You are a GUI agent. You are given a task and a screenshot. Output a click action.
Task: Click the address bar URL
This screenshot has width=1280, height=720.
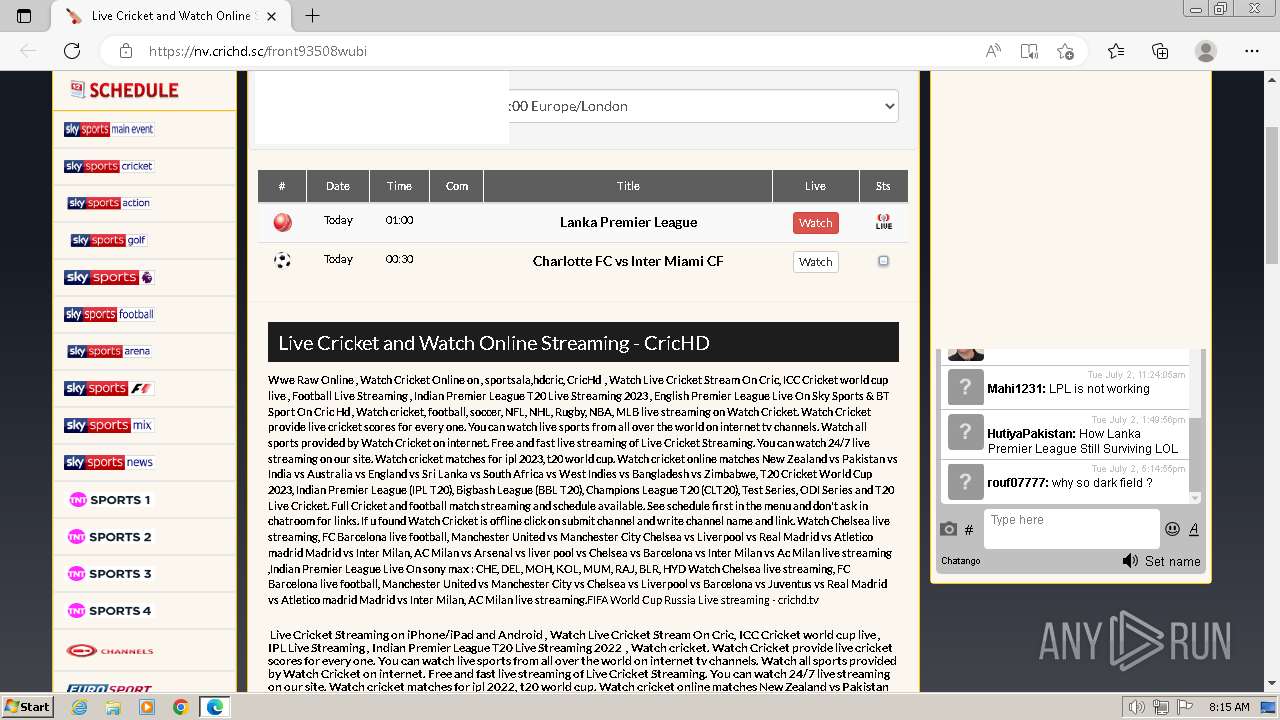[x=258, y=51]
